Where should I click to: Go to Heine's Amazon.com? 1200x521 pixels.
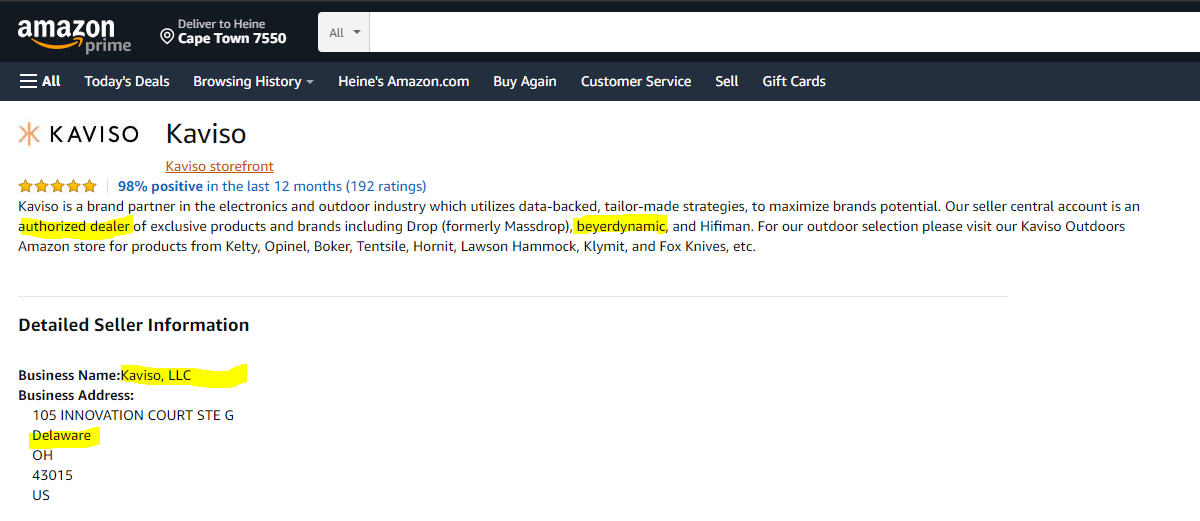pos(403,81)
